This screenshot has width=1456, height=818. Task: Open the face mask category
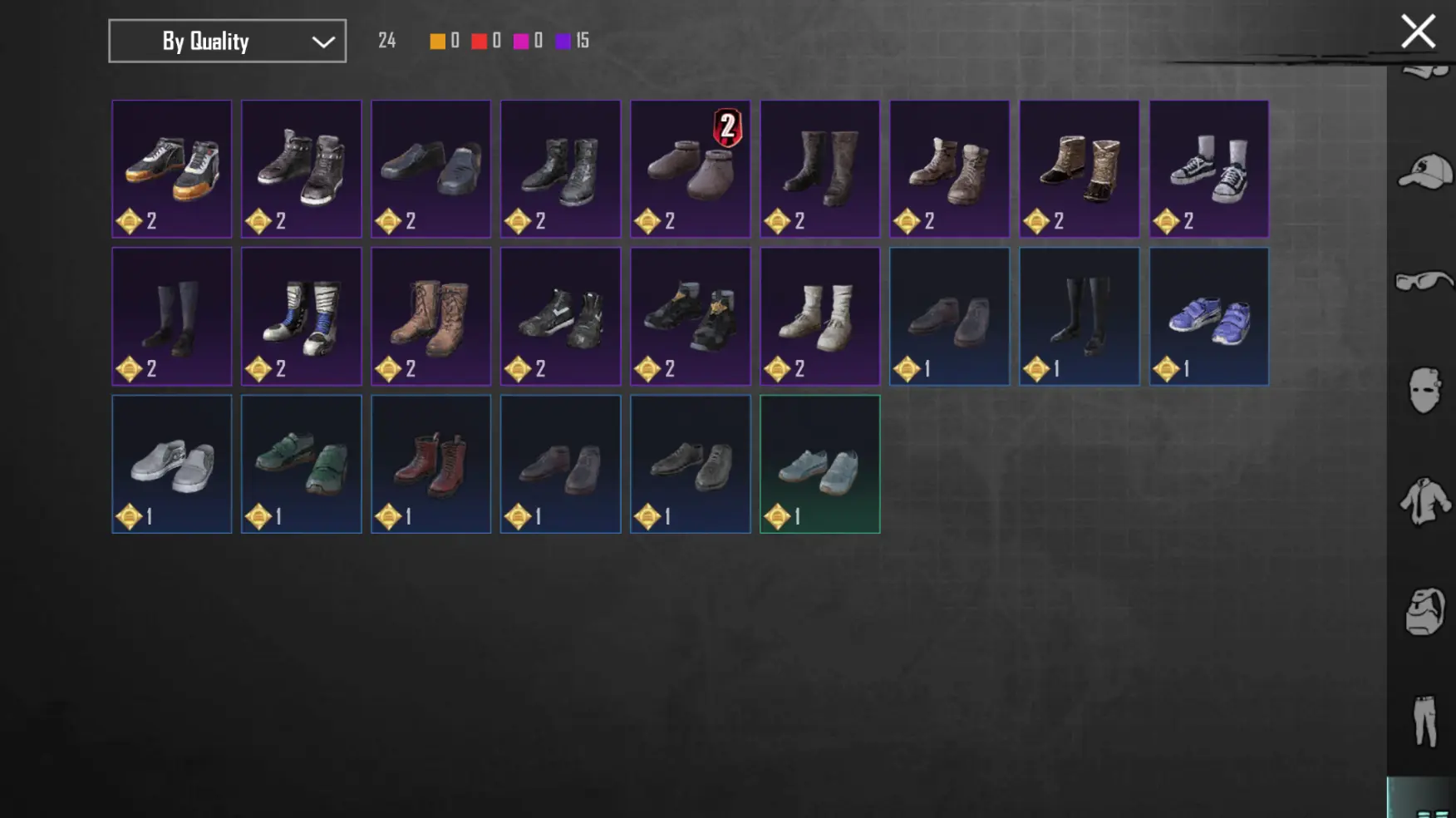(1424, 390)
